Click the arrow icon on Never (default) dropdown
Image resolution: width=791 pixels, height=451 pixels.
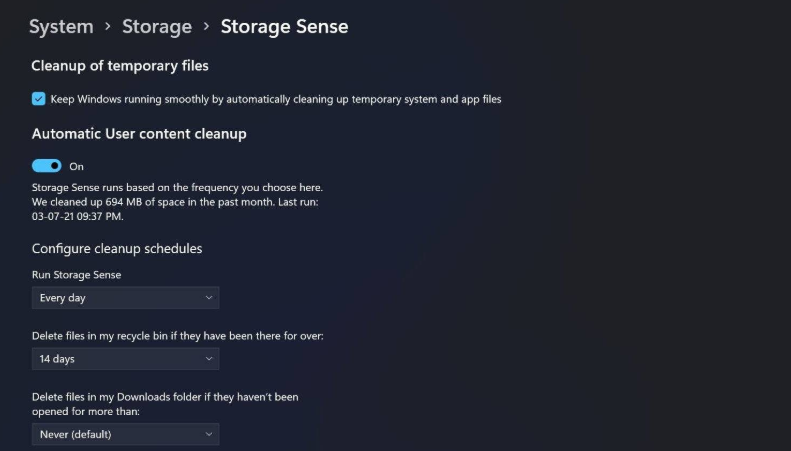coord(208,434)
